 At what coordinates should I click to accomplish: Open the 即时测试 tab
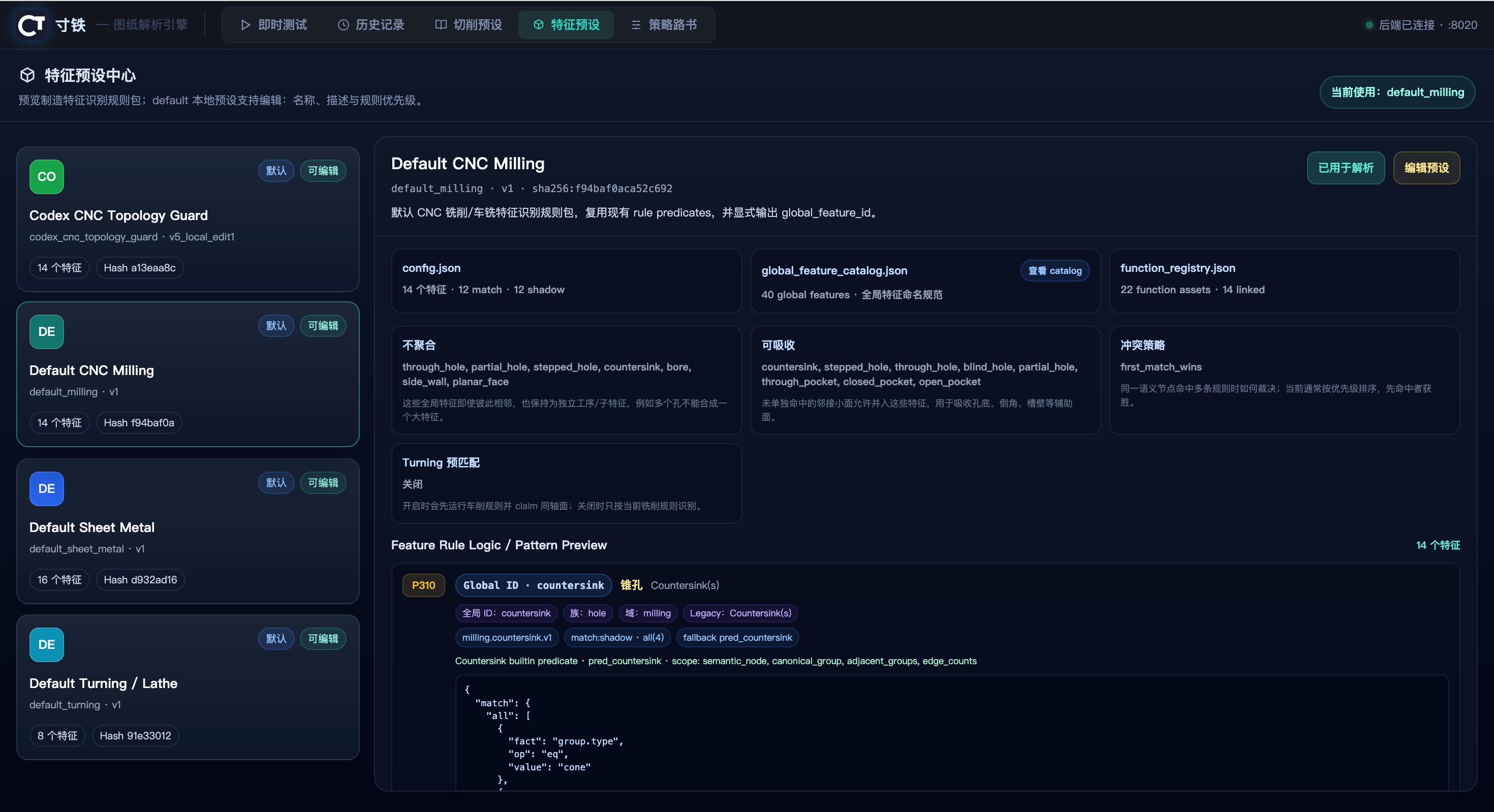pyautogui.click(x=274, y=25)
